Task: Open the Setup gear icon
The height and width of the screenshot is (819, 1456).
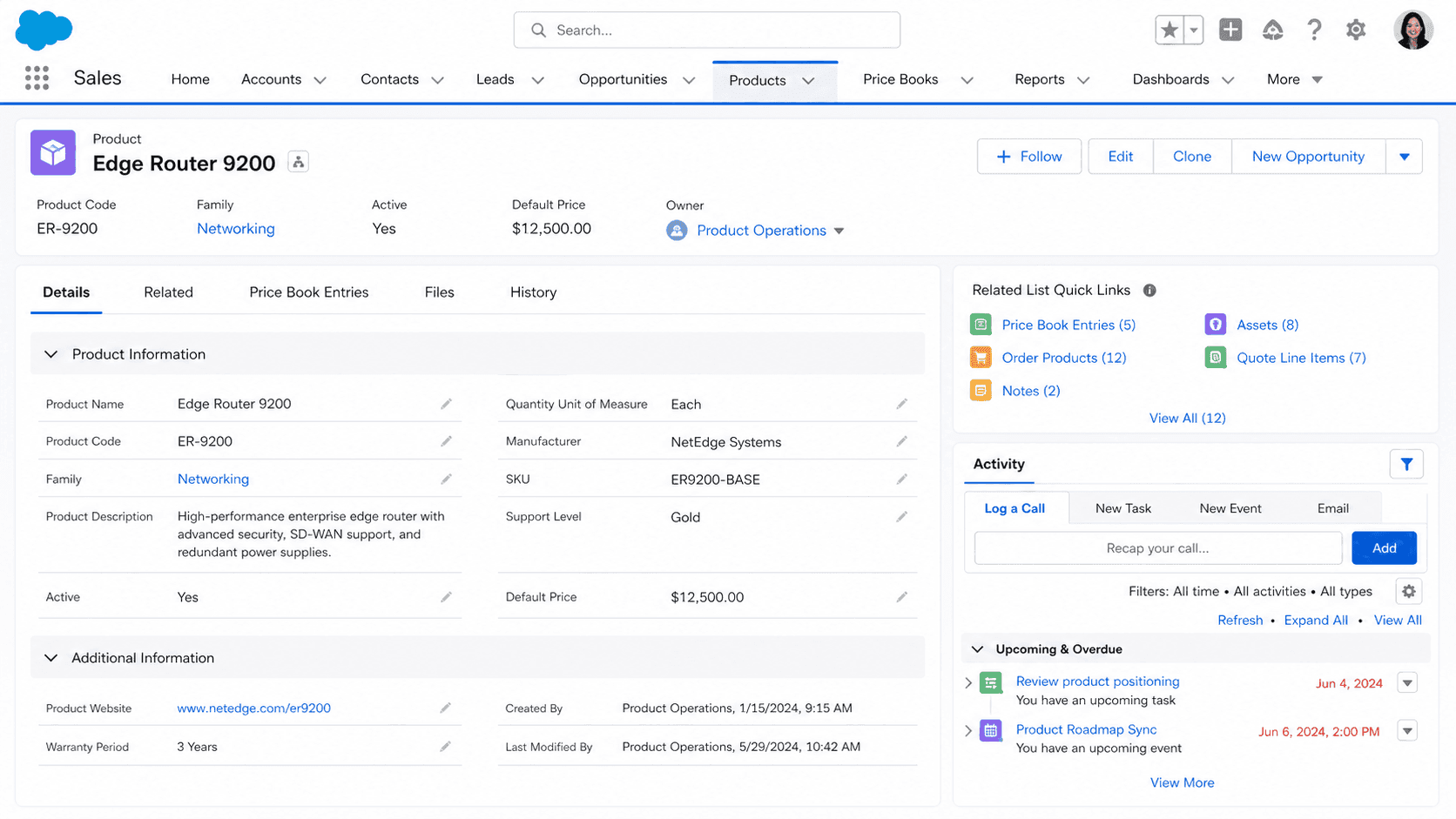Action: [x=1356, y=30]
